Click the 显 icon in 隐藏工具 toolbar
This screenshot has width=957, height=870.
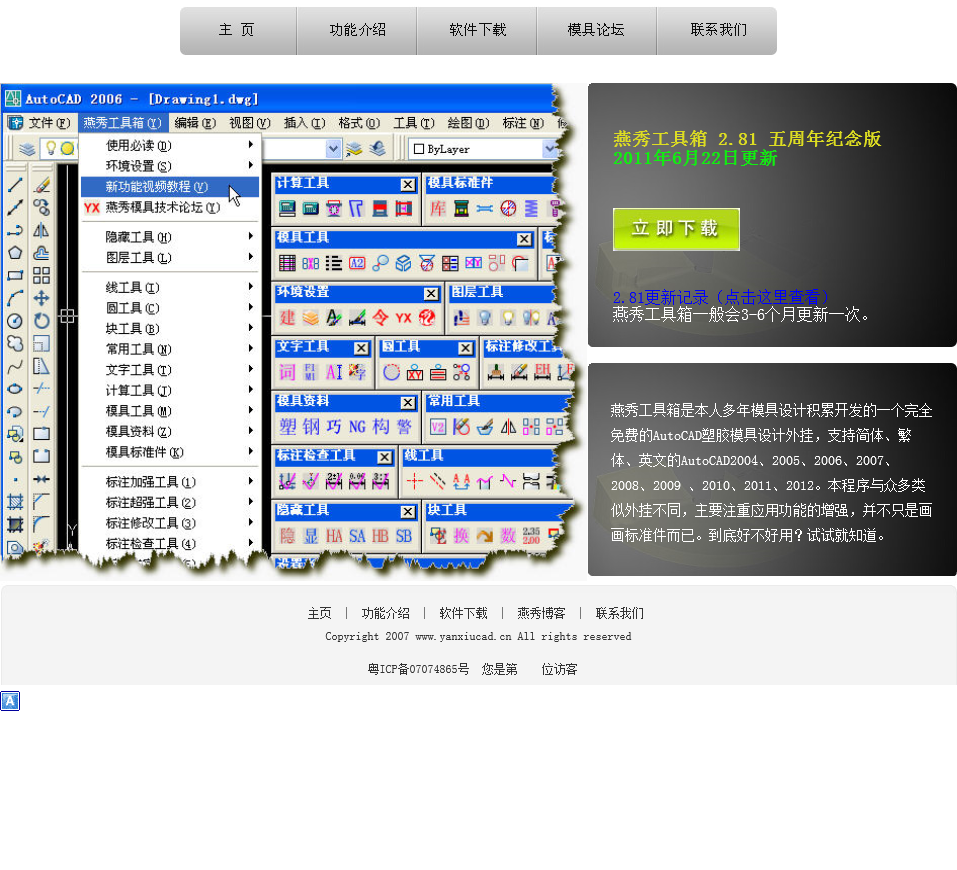pyautogui.click(x=311, y=536)
